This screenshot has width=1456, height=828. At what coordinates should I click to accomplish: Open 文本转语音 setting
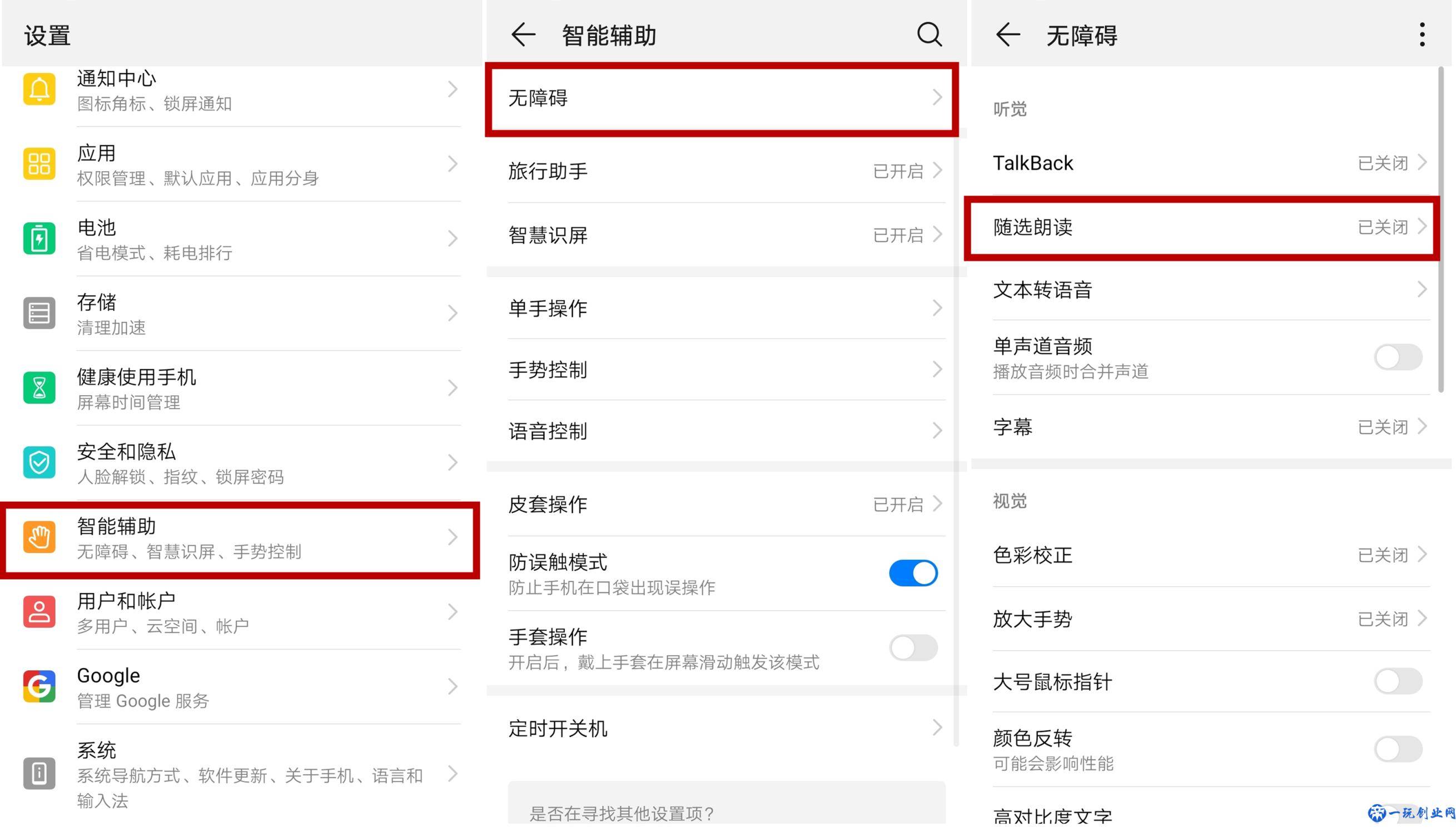1210,290
